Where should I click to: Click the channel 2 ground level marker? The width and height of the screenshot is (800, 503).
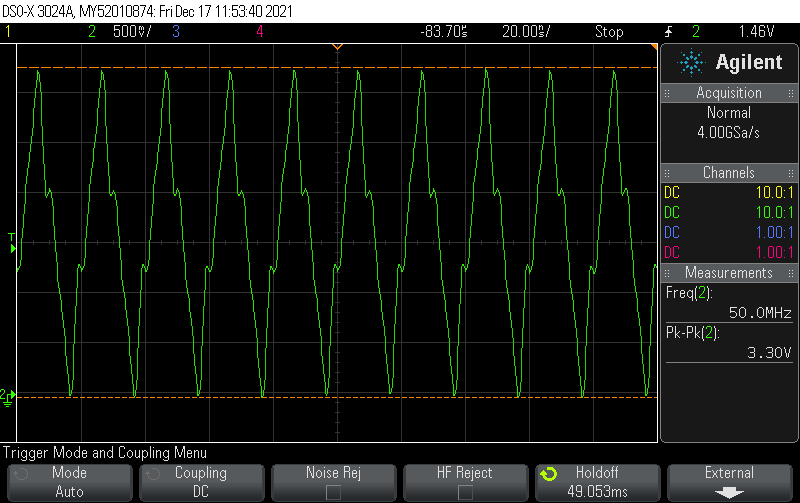coord(8,397)
